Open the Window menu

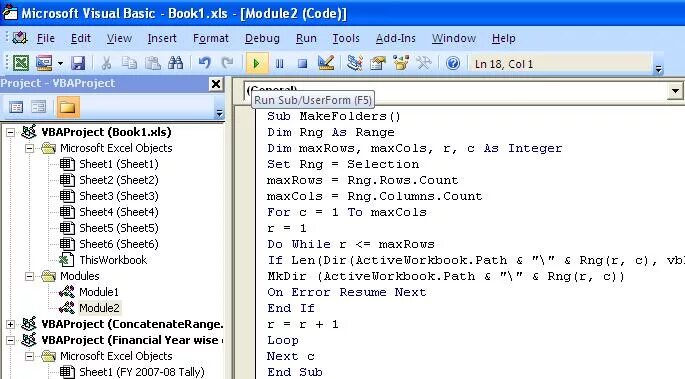[453, 38]
